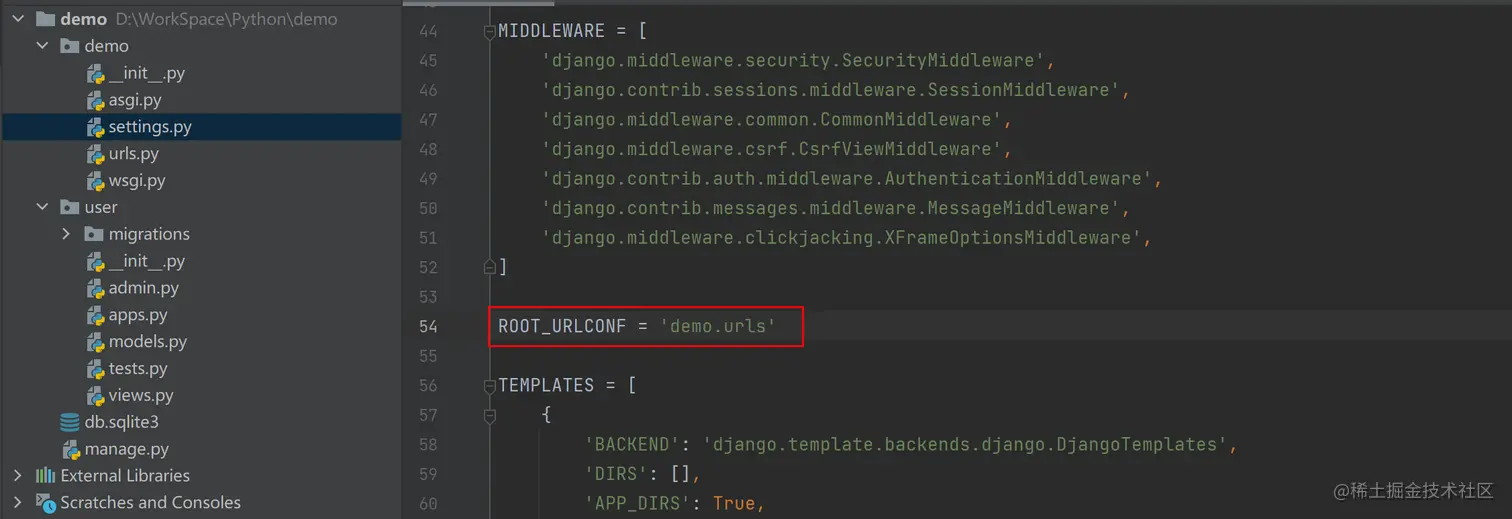Screen dimensions: 1512x519
Task: Click the demo project root folder icon
Action: point(45,19)
